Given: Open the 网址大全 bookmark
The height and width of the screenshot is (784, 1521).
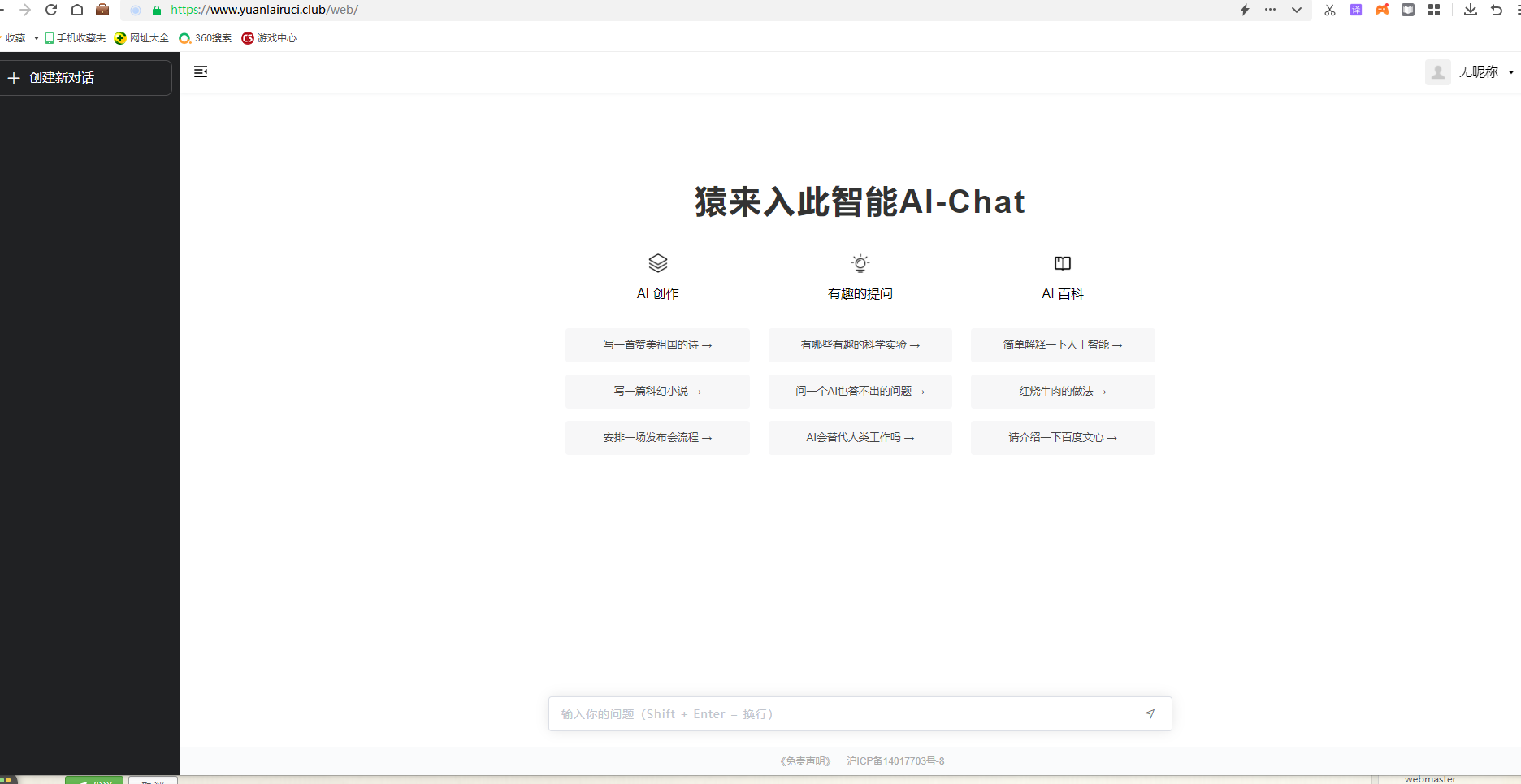Looking at the screenshot, I should [x=142, y=38].
